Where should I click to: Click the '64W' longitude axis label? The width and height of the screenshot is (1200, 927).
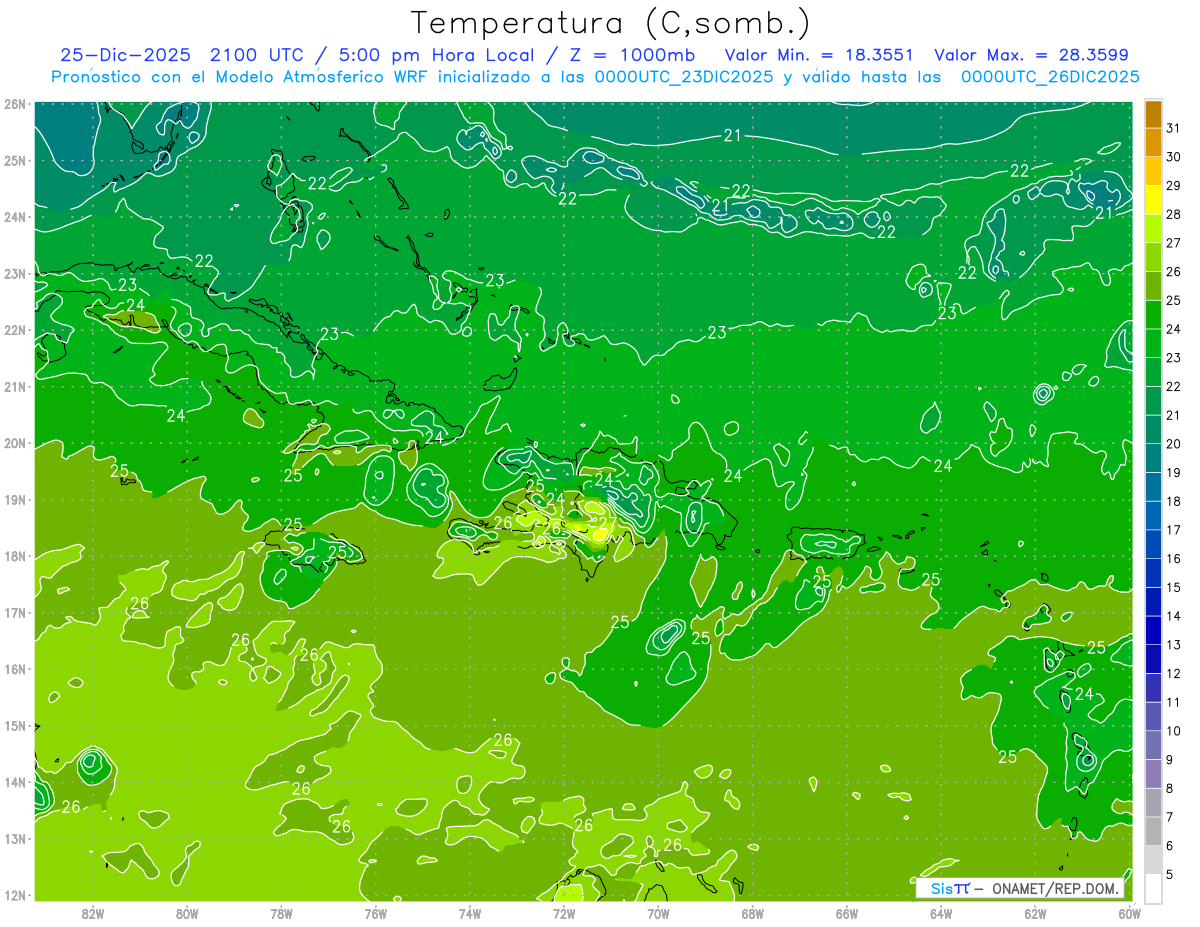[941, 913]
